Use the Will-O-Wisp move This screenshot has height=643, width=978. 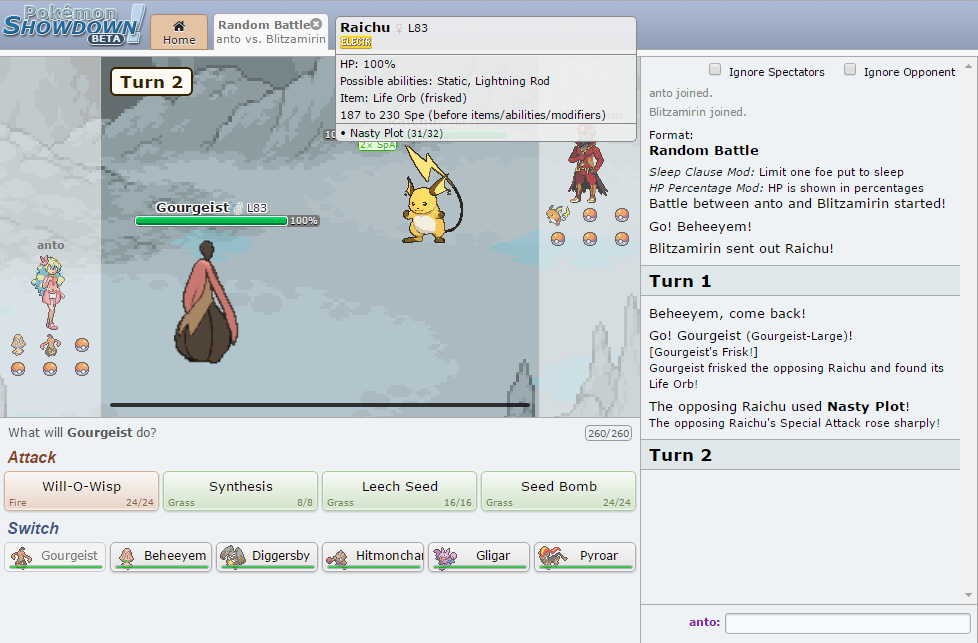(82, 491)
